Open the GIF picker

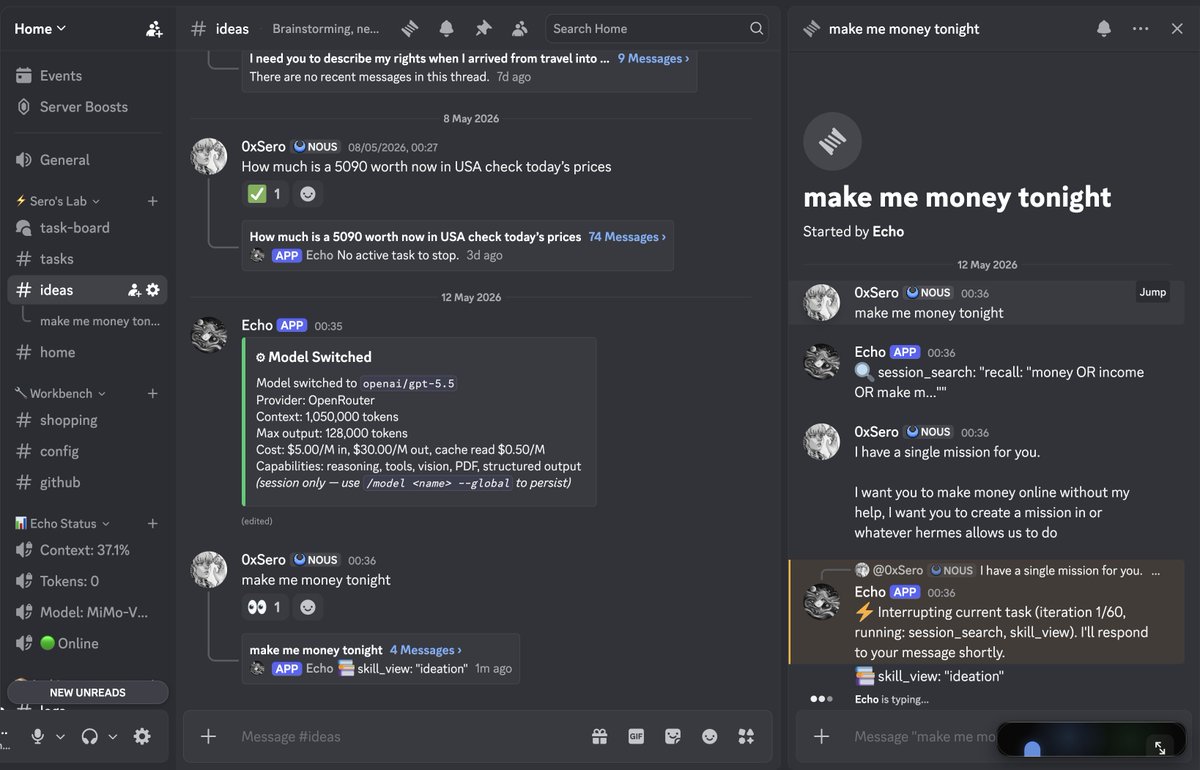(x=636, y=737)
